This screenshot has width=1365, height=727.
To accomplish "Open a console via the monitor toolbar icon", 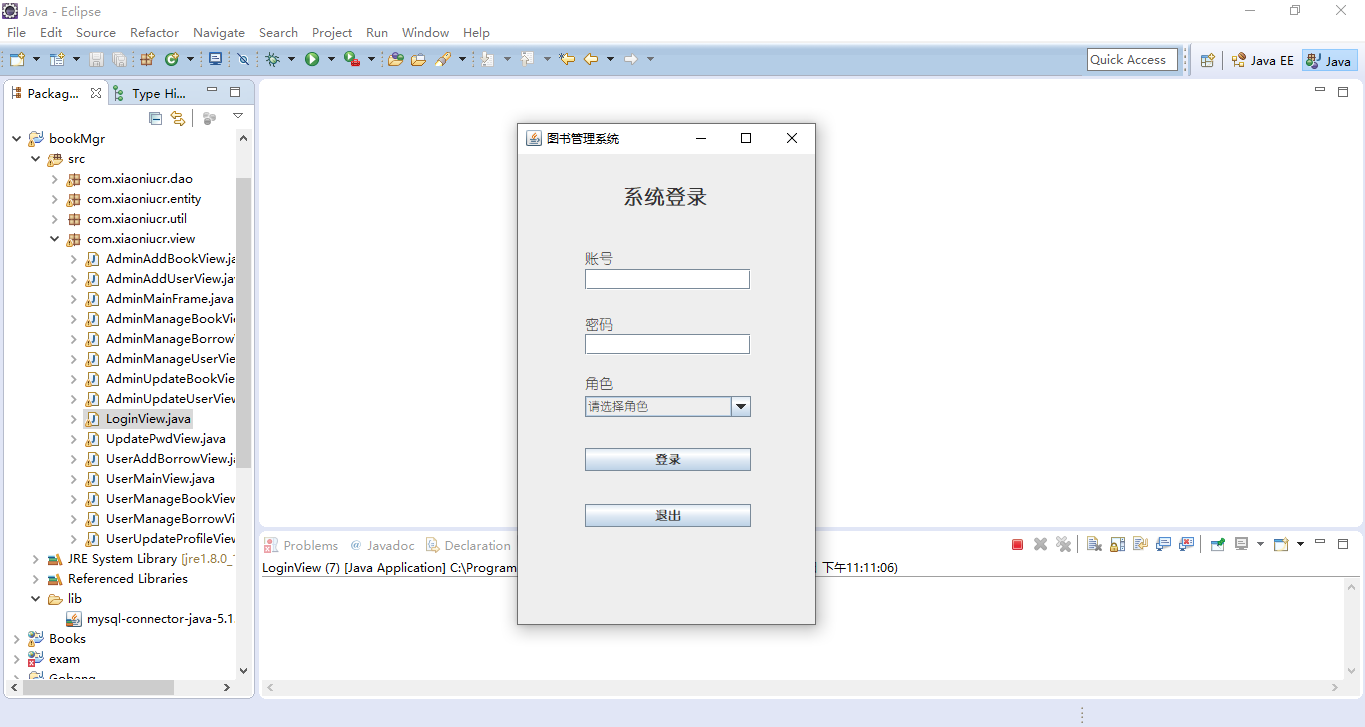I will click(x=215, y=59).
